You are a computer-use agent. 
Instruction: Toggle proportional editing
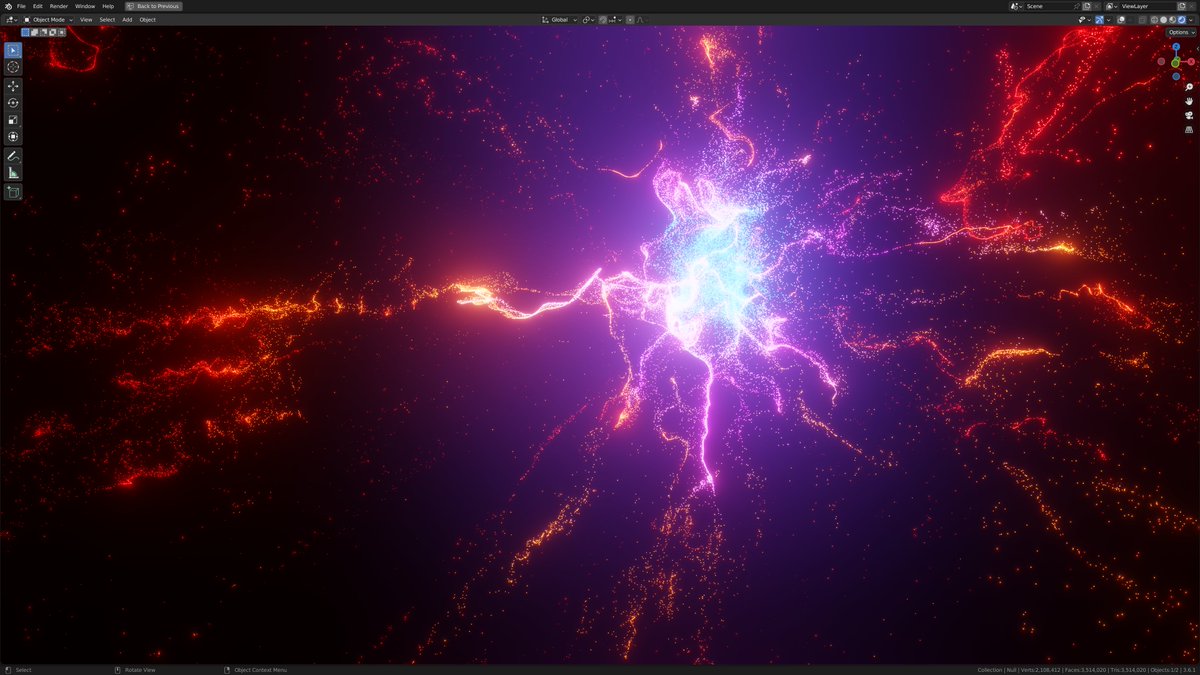coord(630,19)
